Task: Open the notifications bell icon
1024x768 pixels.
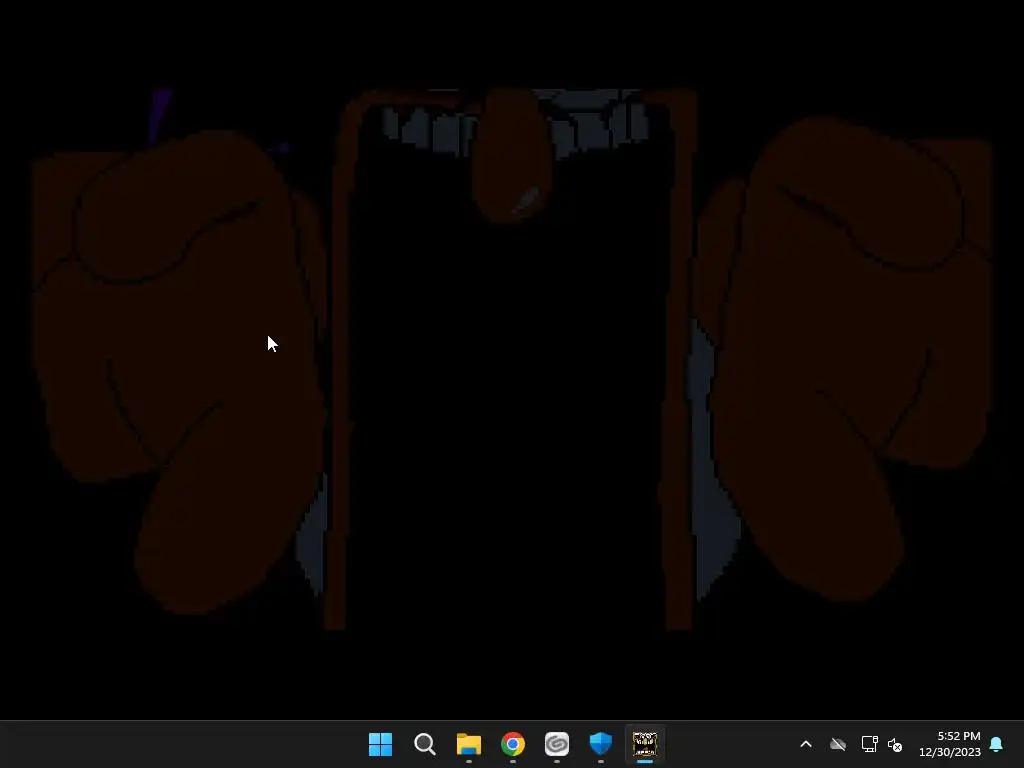Action: pos(996,744)
